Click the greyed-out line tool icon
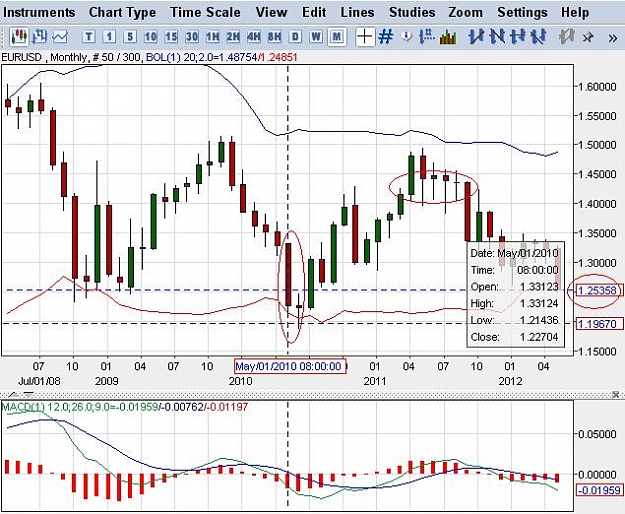The image size is (625, 514). tap(566, 37)
